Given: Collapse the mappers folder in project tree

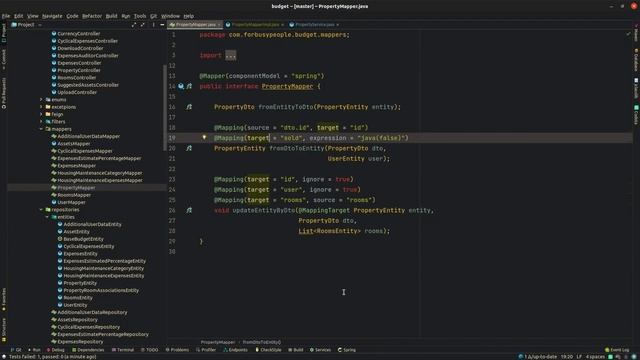Looking at the screenshot, I should [x=41, y=129].
